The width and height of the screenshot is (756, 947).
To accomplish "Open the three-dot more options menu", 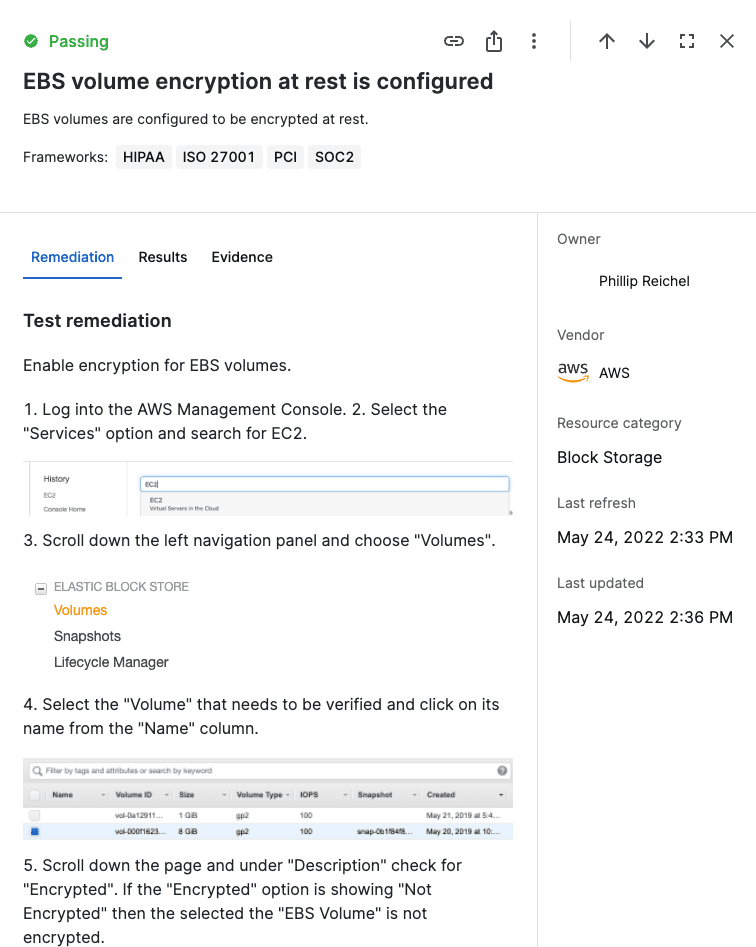I will [x=534, y=41].
